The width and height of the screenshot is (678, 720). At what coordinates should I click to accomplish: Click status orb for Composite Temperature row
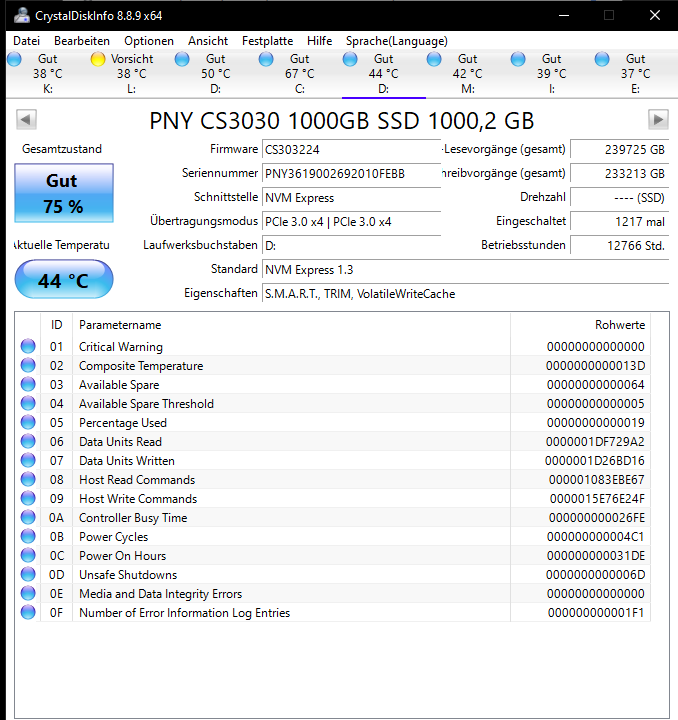pos(28,366)
